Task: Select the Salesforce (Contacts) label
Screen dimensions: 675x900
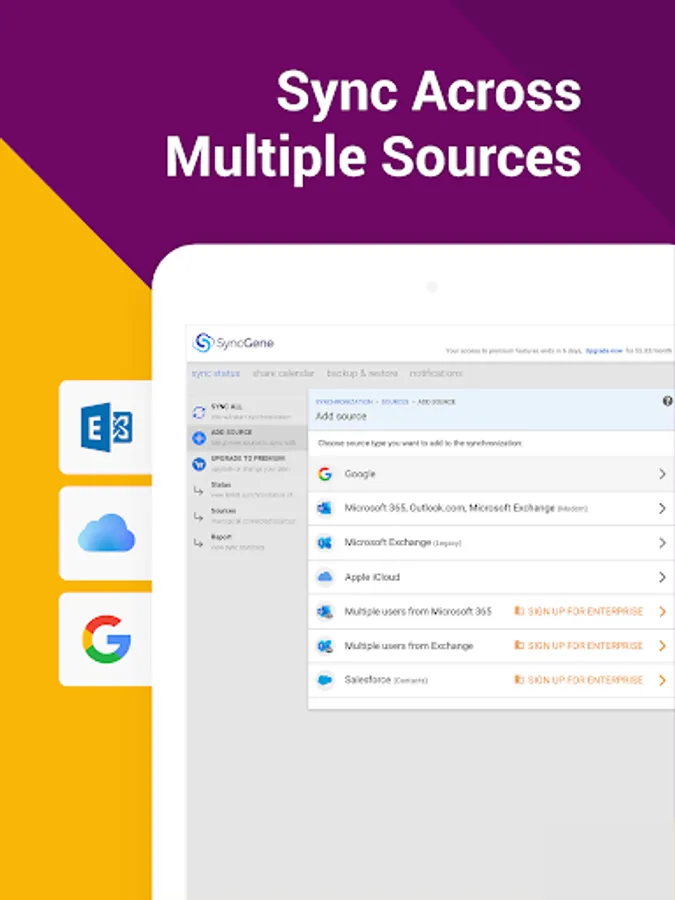Action: (386, 680)
